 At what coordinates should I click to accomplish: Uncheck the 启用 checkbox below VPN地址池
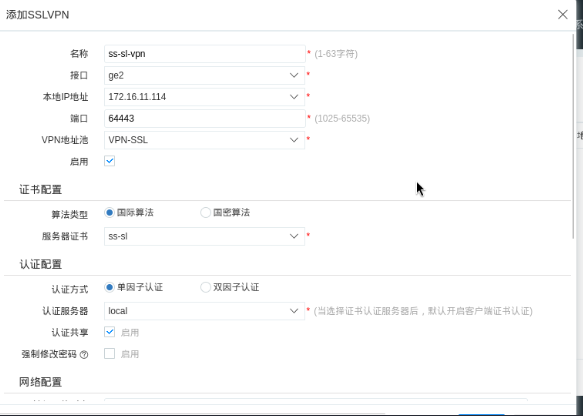(109, 161)
